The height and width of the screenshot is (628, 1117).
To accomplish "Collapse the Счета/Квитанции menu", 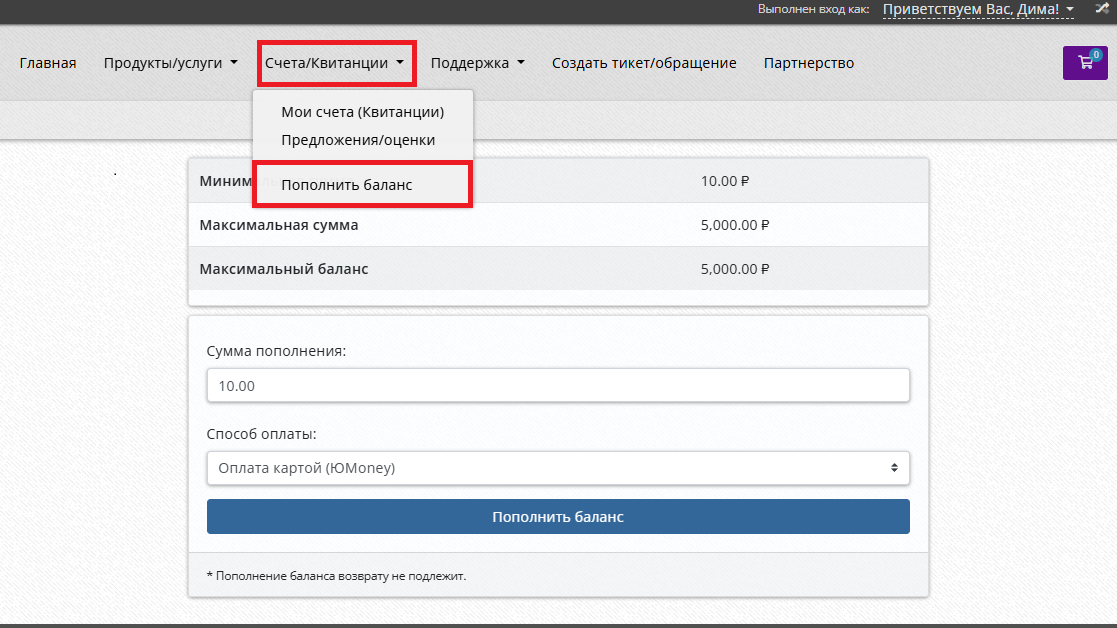I will [x=335, y=63].
